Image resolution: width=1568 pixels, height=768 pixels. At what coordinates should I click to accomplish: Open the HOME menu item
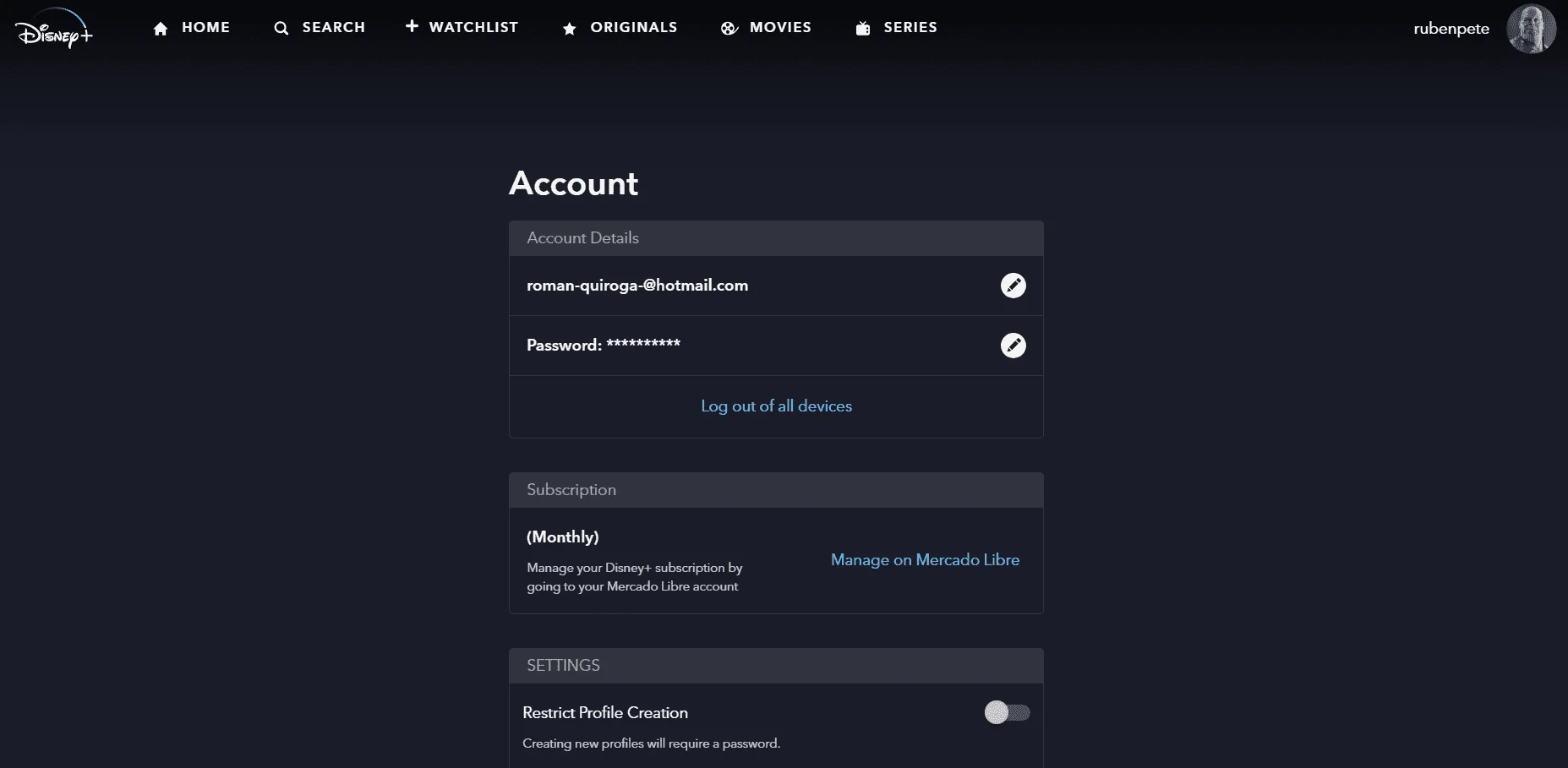click(x=205, y=27)
